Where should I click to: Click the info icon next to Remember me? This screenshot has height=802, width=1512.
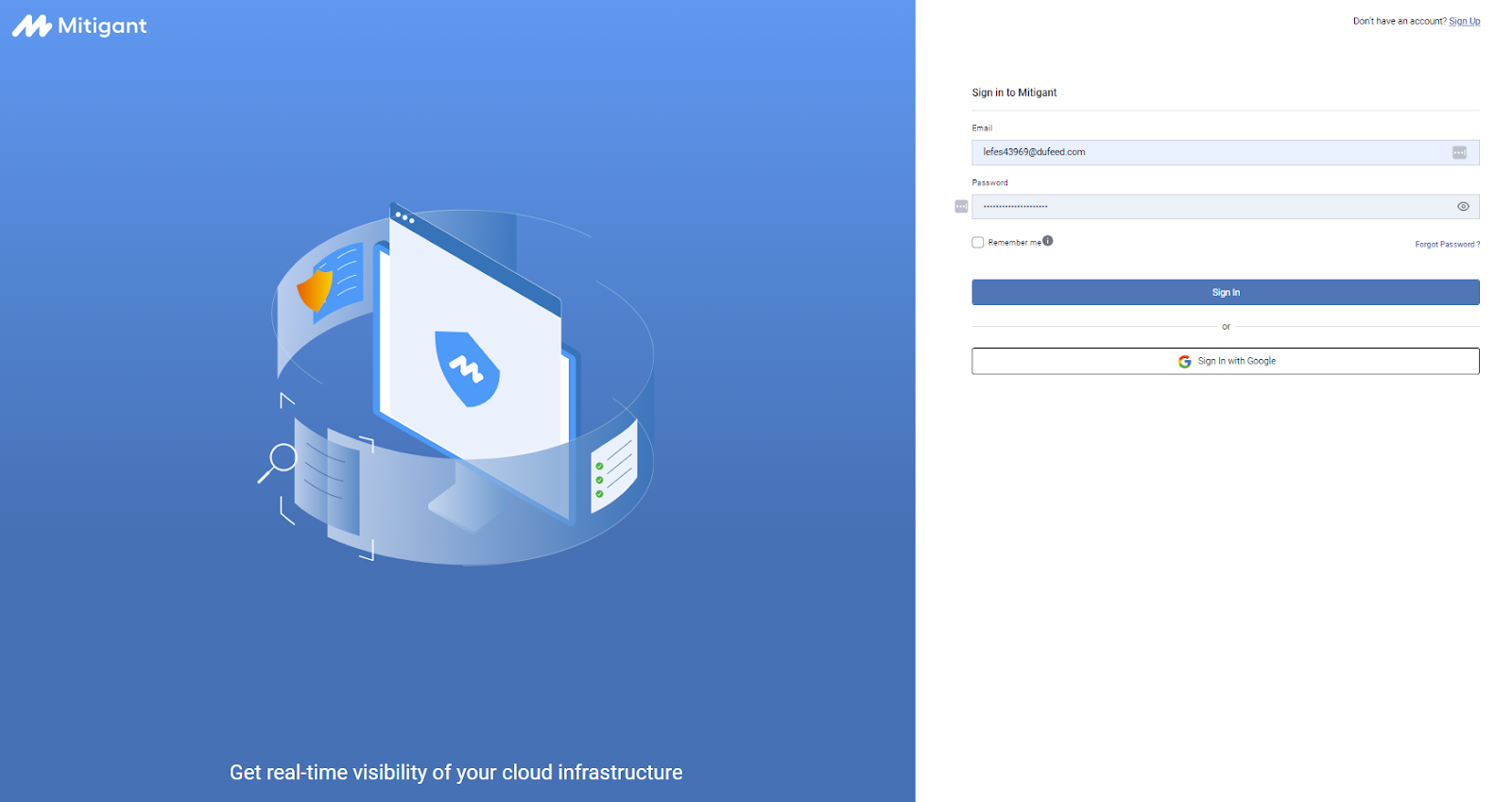[x=1048, y=241]
